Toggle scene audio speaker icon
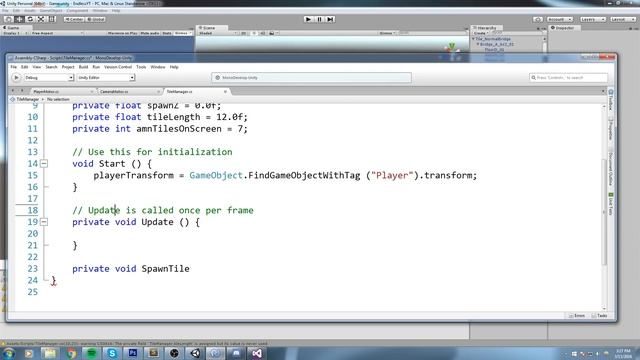This screenshot has width=640, height=360. [263, 33]
